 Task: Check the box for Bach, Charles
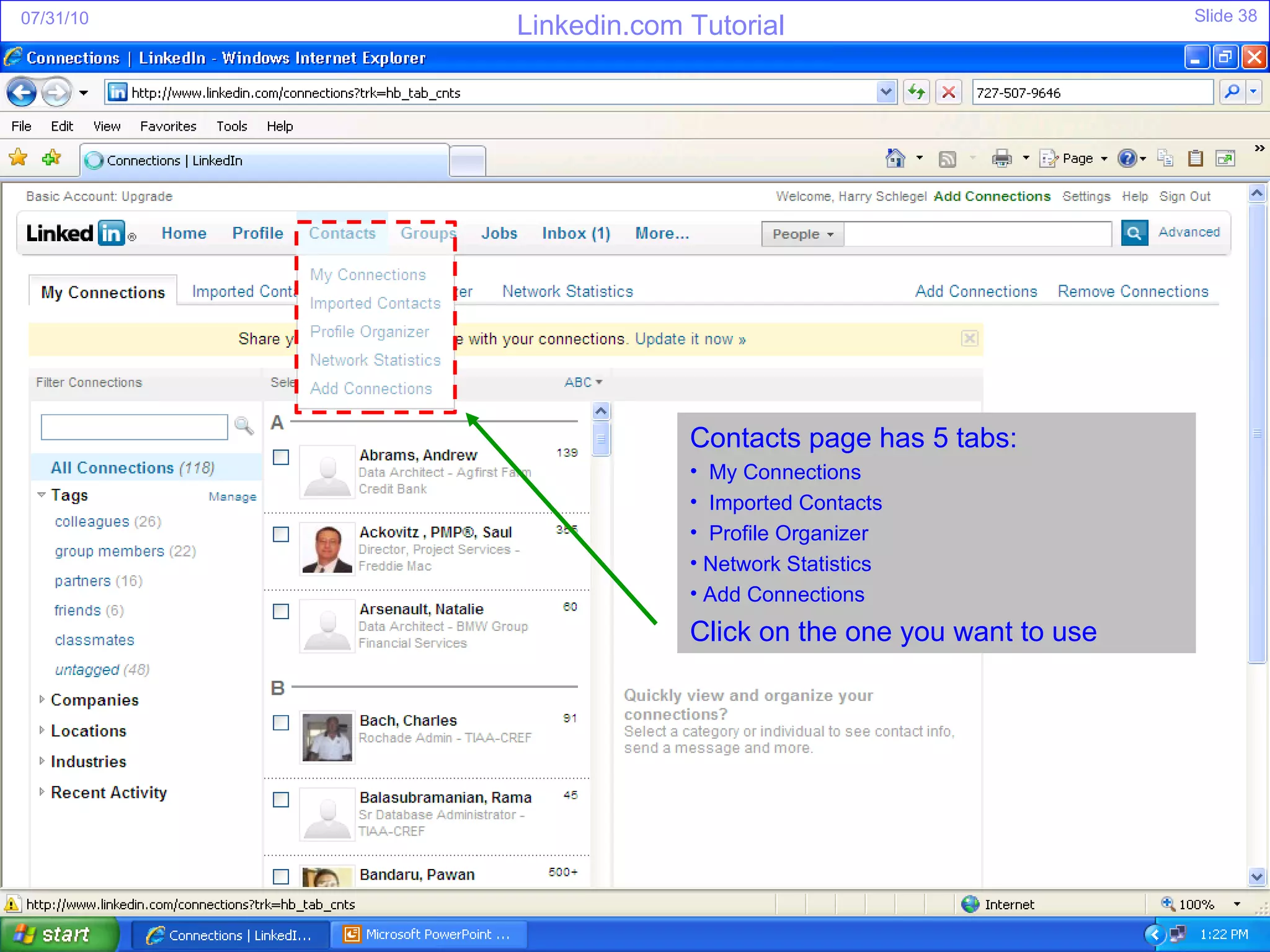coord(281,723)
